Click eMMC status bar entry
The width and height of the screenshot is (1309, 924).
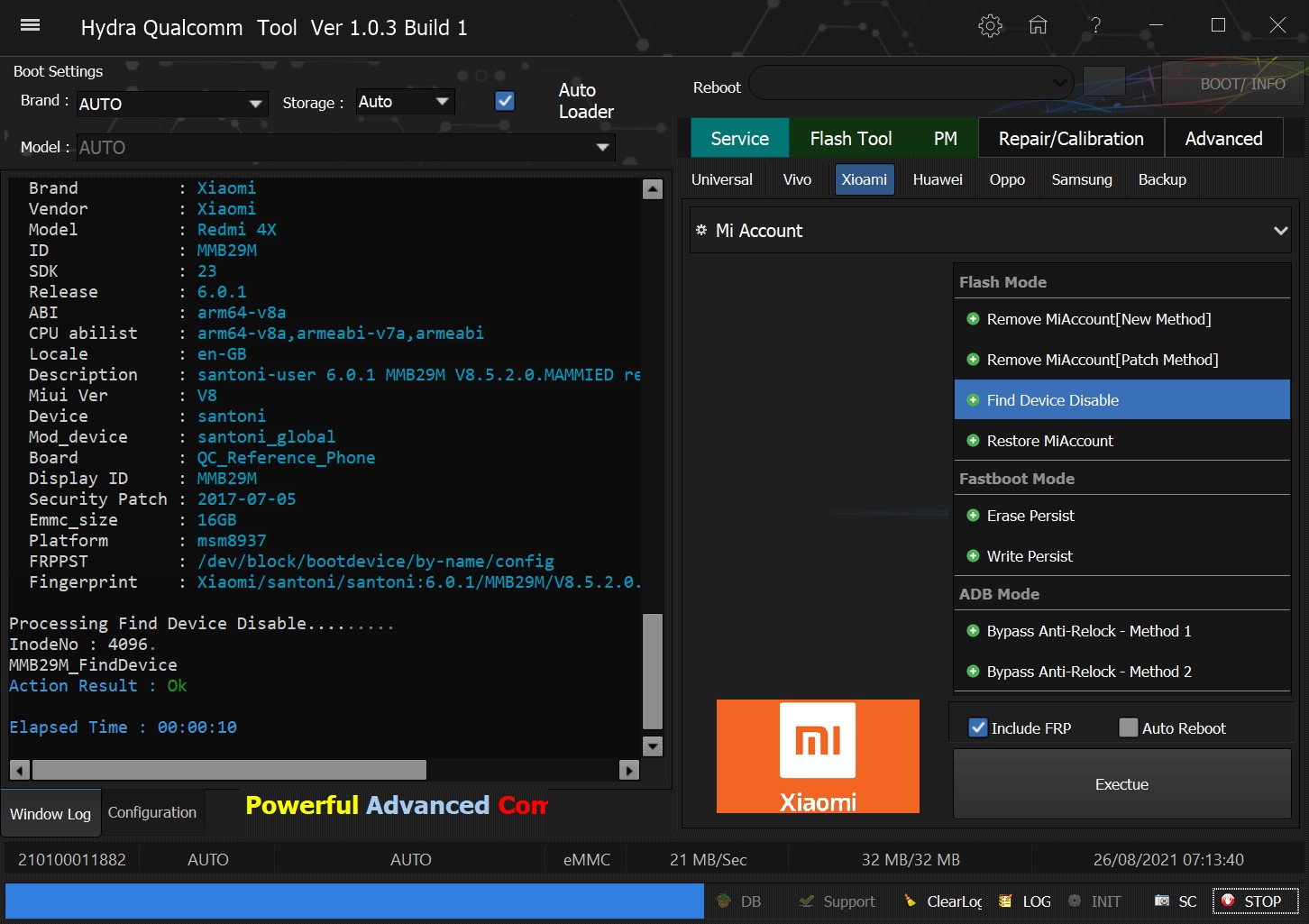point(587,860)
